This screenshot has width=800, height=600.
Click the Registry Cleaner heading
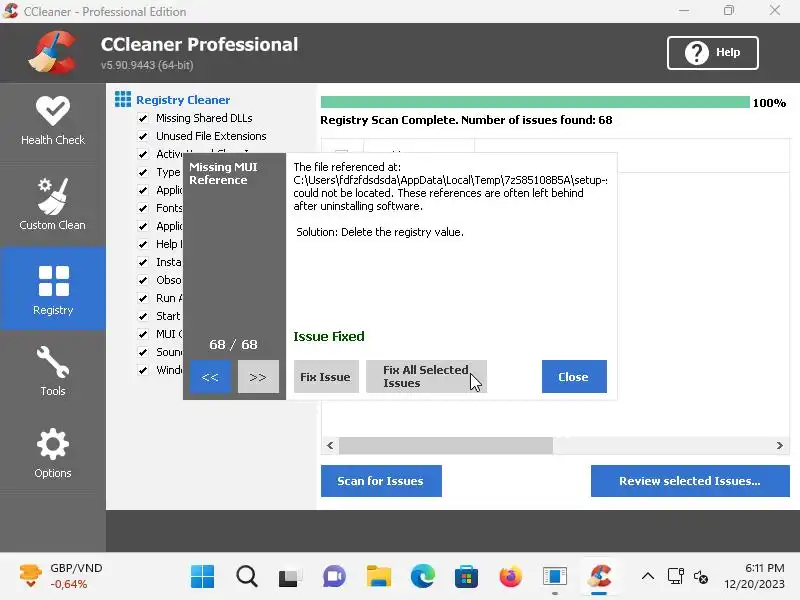point(183,100)
